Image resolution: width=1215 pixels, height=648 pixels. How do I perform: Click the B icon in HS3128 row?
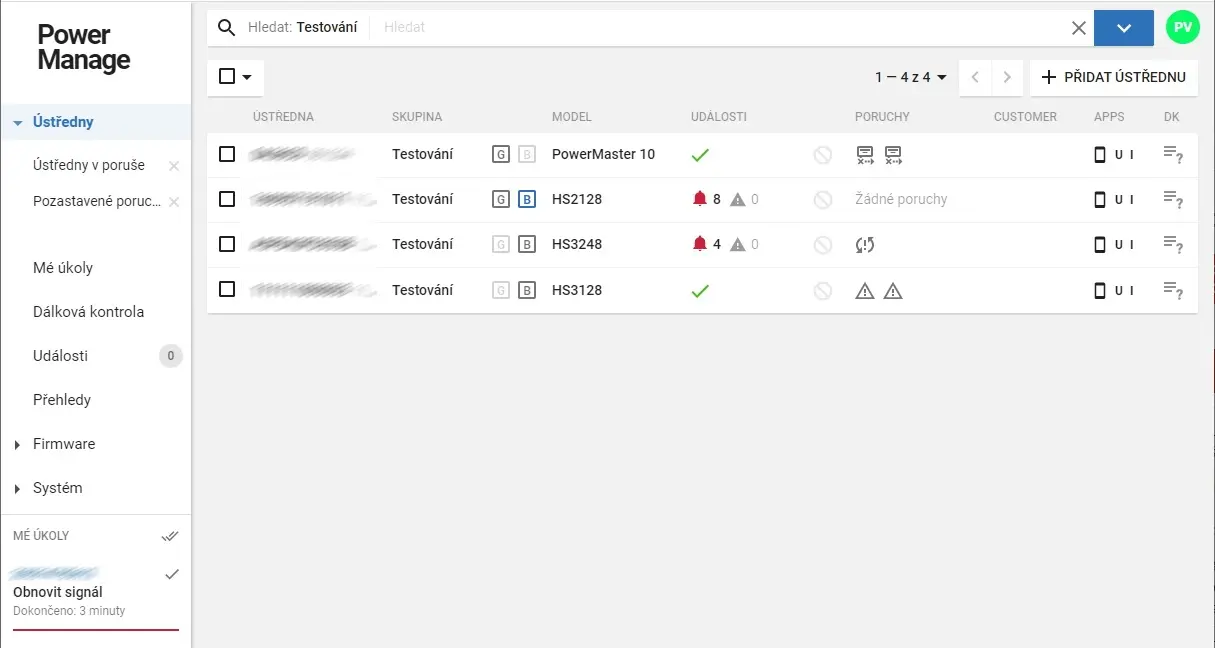[x=526, y=290]
